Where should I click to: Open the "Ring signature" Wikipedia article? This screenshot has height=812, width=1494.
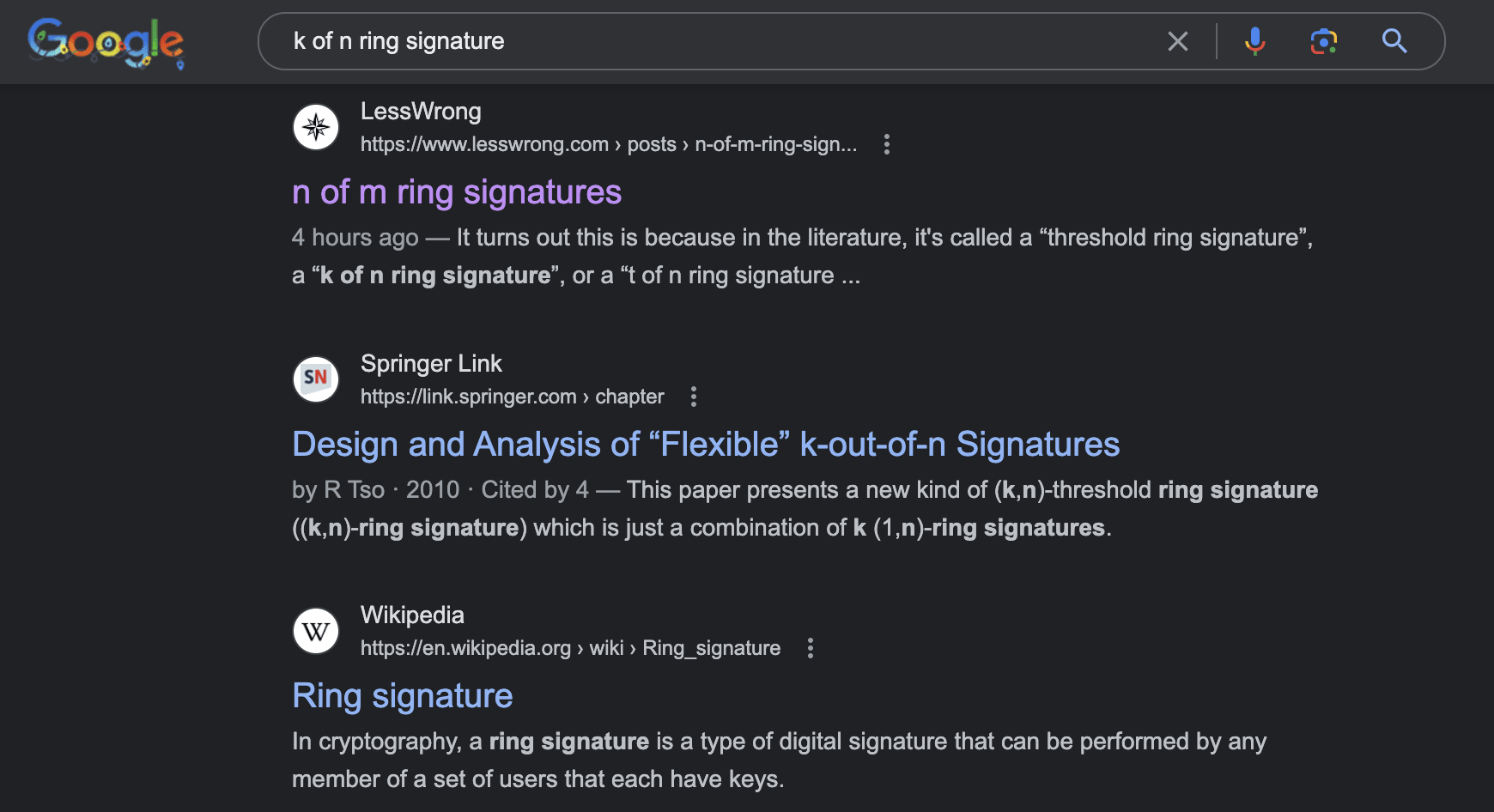[x=402, y=696]
